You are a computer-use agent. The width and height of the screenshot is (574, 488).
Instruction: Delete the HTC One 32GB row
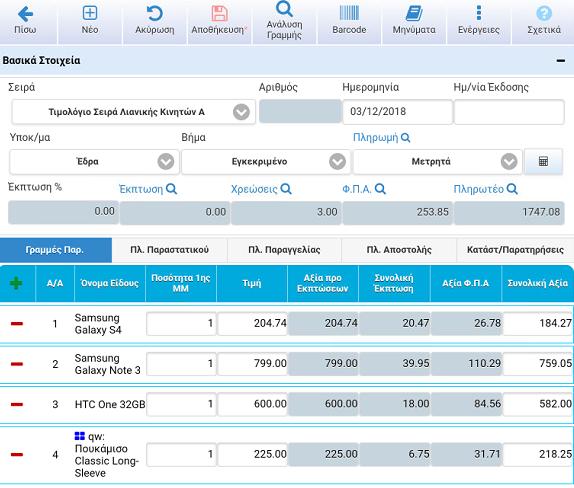click(17, 404)
